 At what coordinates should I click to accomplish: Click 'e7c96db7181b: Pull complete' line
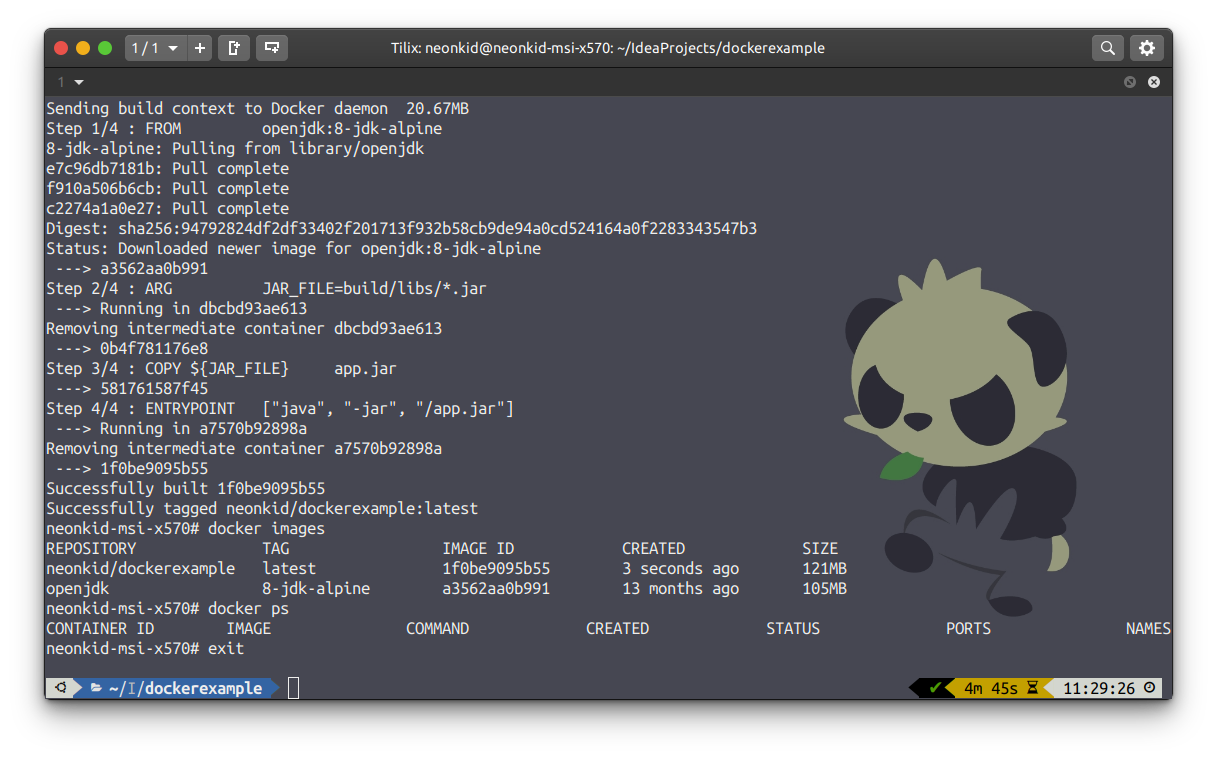pos(167,169)
